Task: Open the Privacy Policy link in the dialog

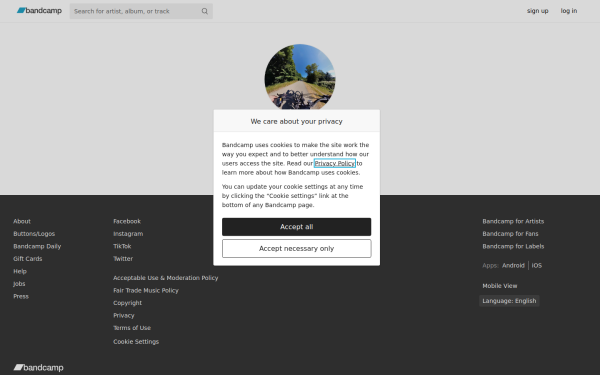Action: pos(335,163)
